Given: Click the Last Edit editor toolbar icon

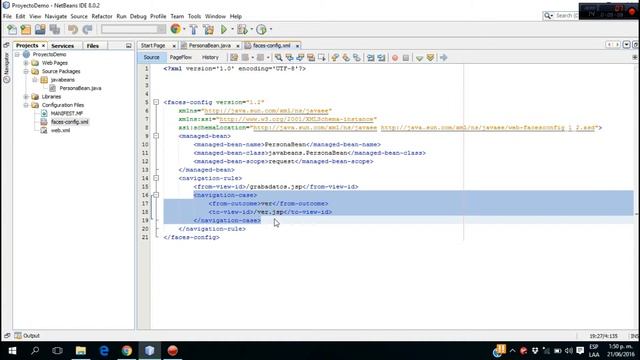Looking at the screenshot, I should point(234,58).
